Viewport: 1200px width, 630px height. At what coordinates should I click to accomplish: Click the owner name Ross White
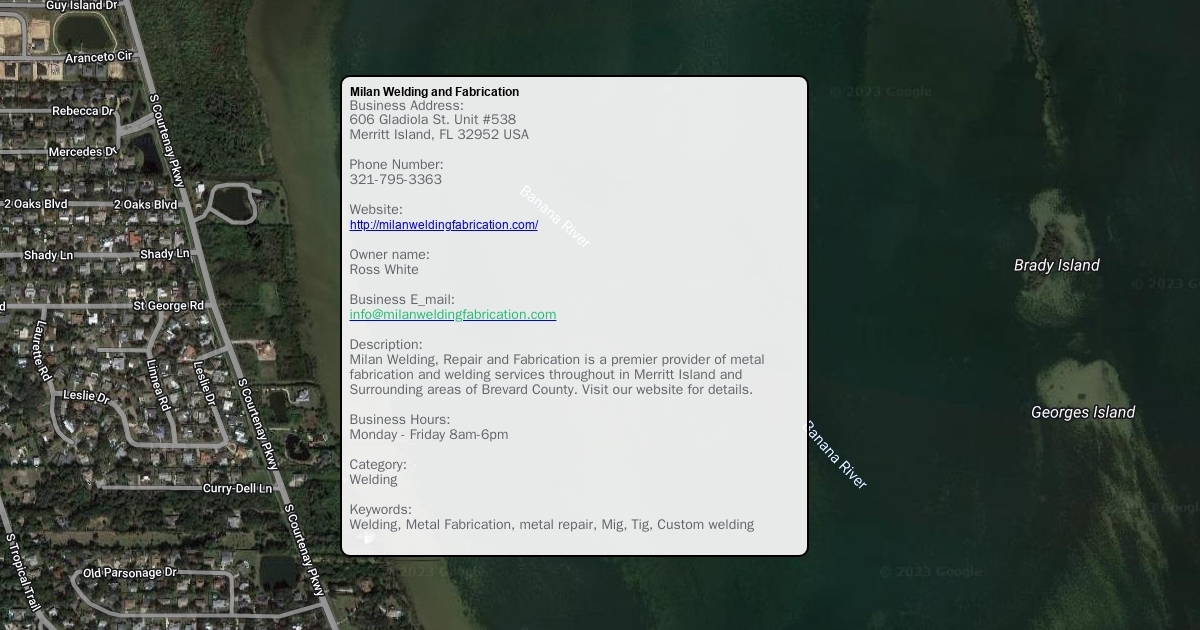pyautogui.click(x=384, y=270)
